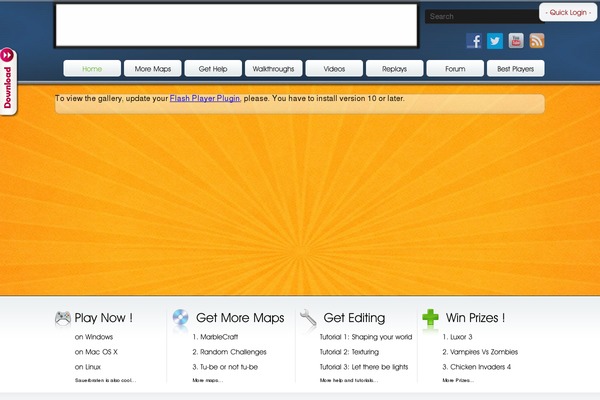Open the Videos section
The width and height of the screenshot is (600, 400).
coord(334,69)
